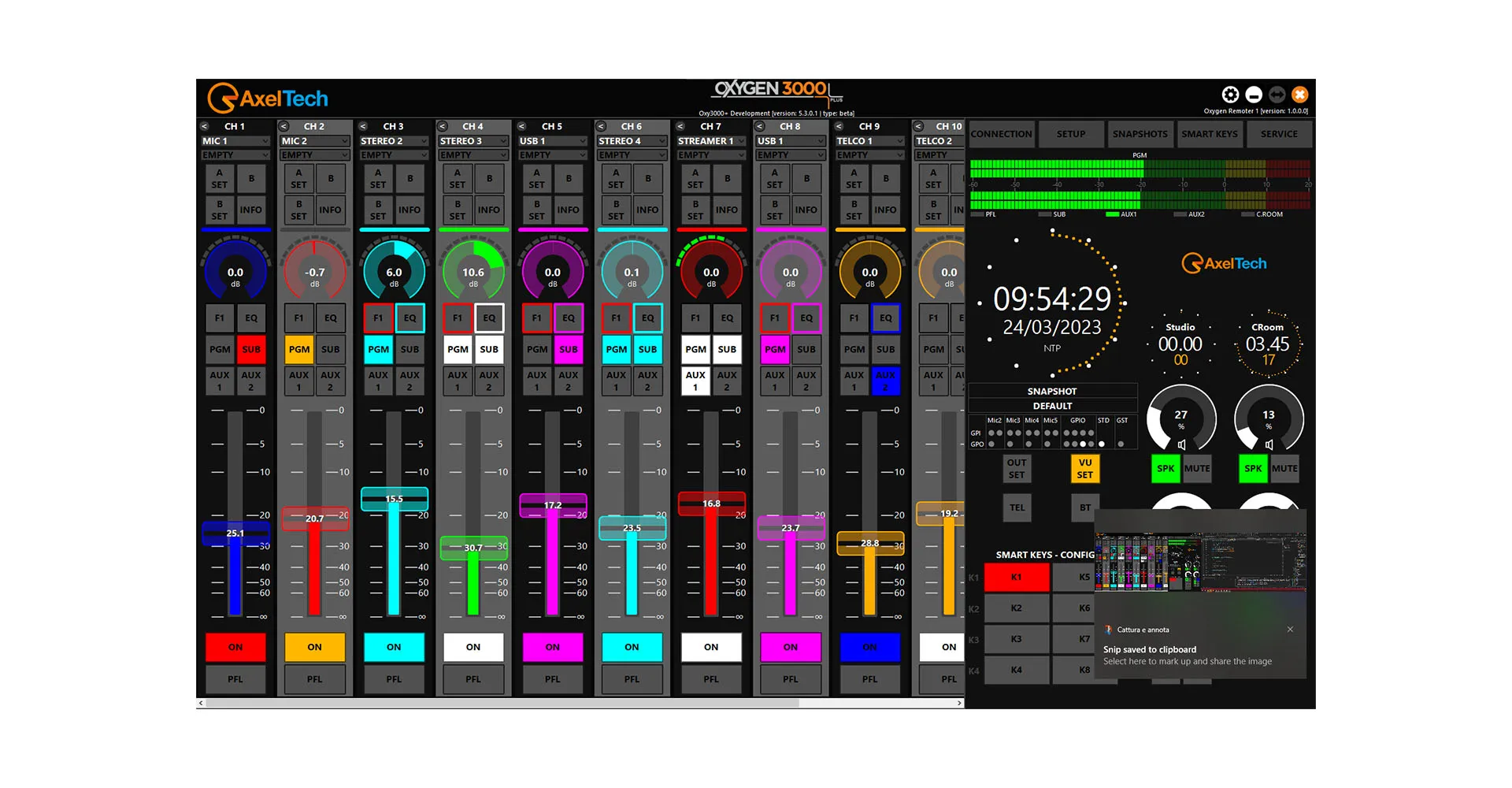Dismiss the snip notification with X
Image resolution: width=1512 pixels, height=788 pixels.
click(x=1290, y=630)
